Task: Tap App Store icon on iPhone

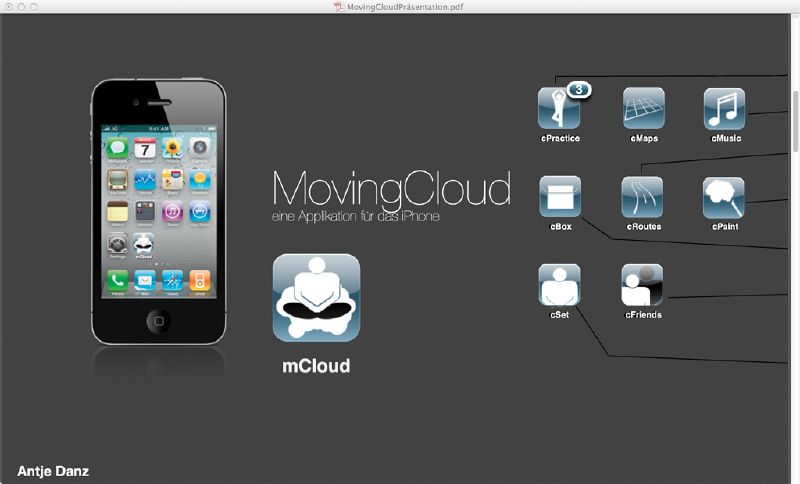Action: coord(199,211)
